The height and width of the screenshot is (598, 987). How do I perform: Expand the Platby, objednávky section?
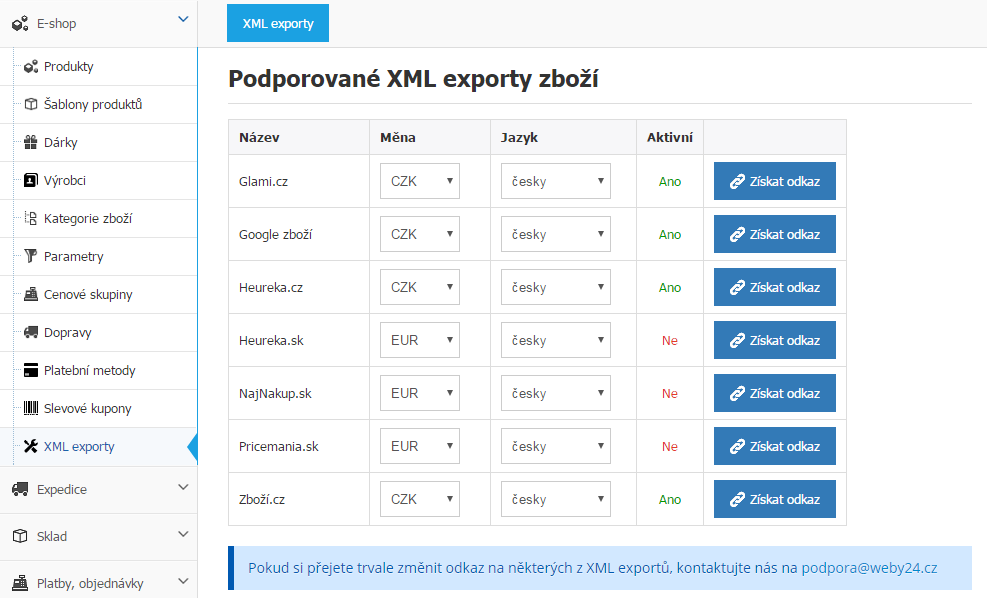tap(183, 581)
